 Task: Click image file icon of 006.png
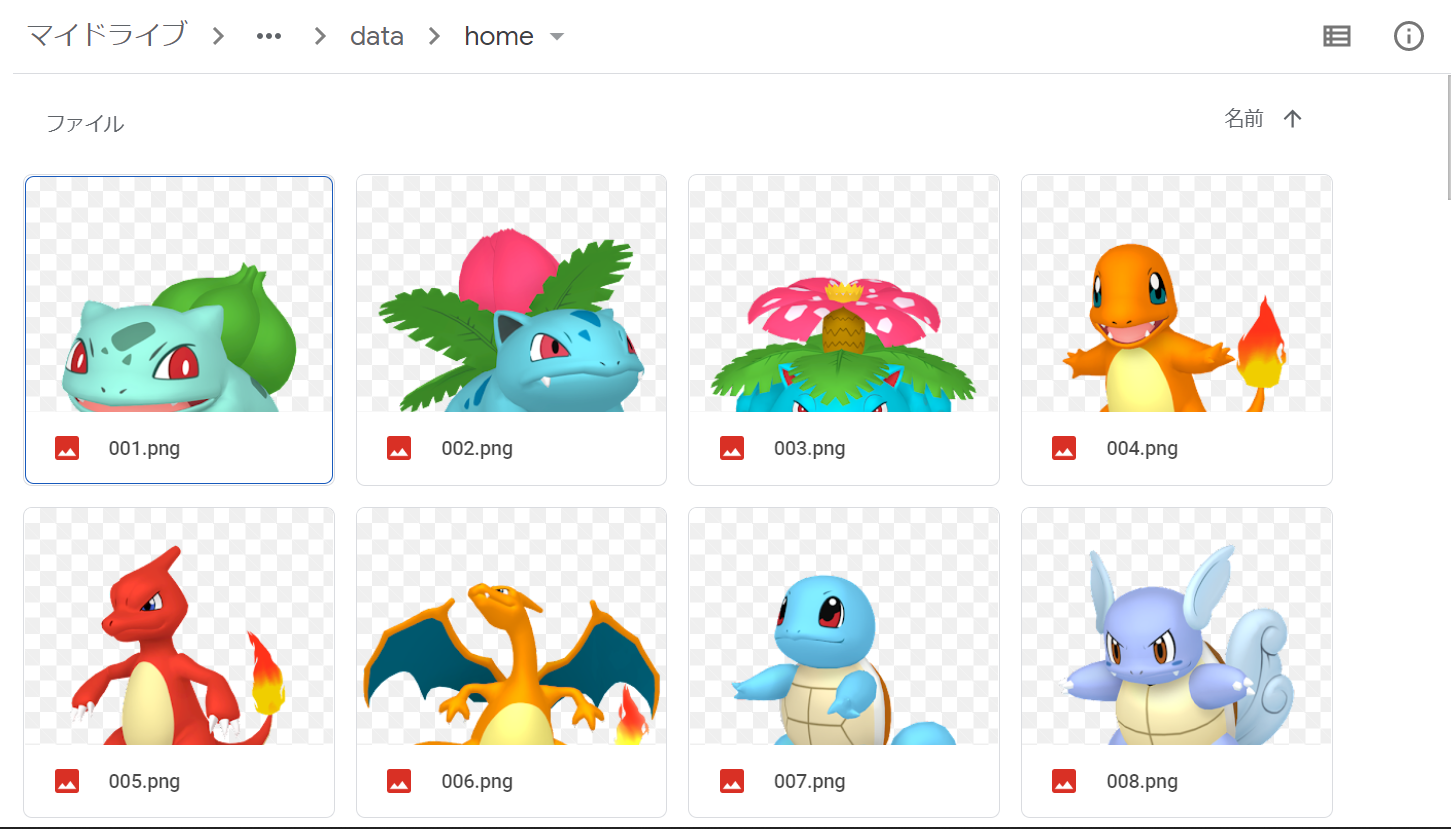[399, 781]
